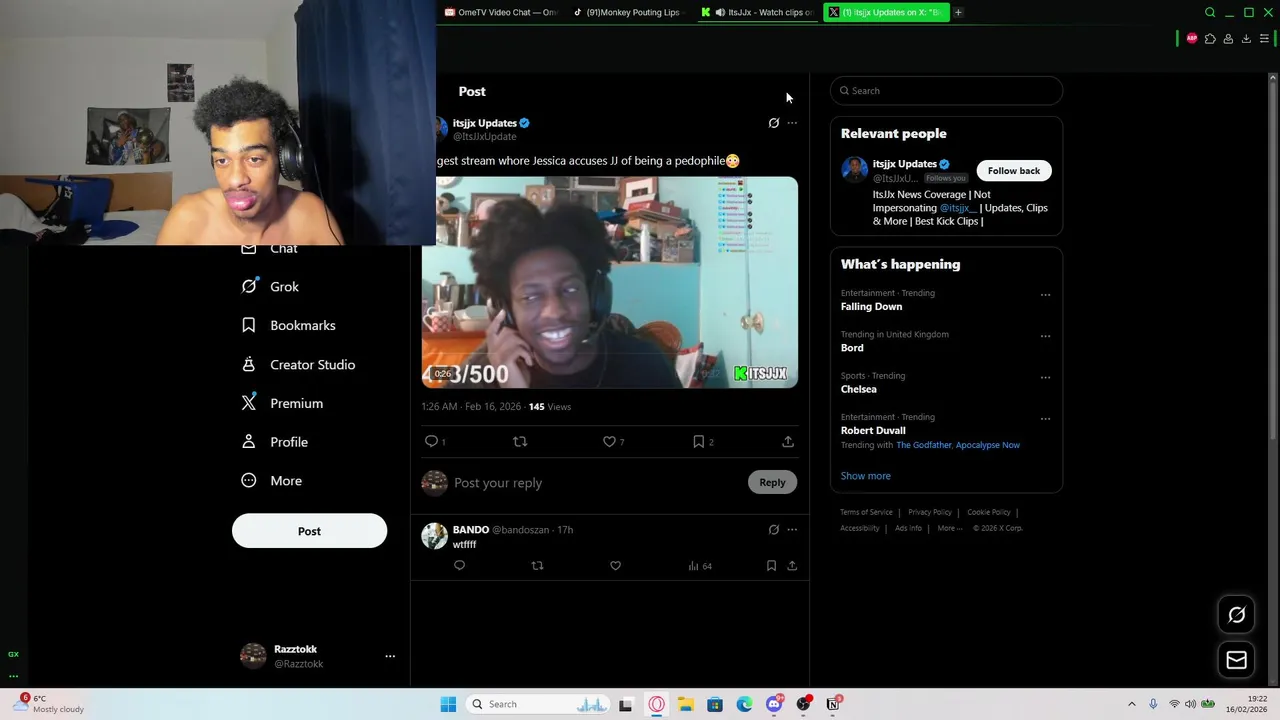Click Grok icon on BANDO's reply
The height and width of the screenshot is (720, 1280).
(x=773, y=530)
